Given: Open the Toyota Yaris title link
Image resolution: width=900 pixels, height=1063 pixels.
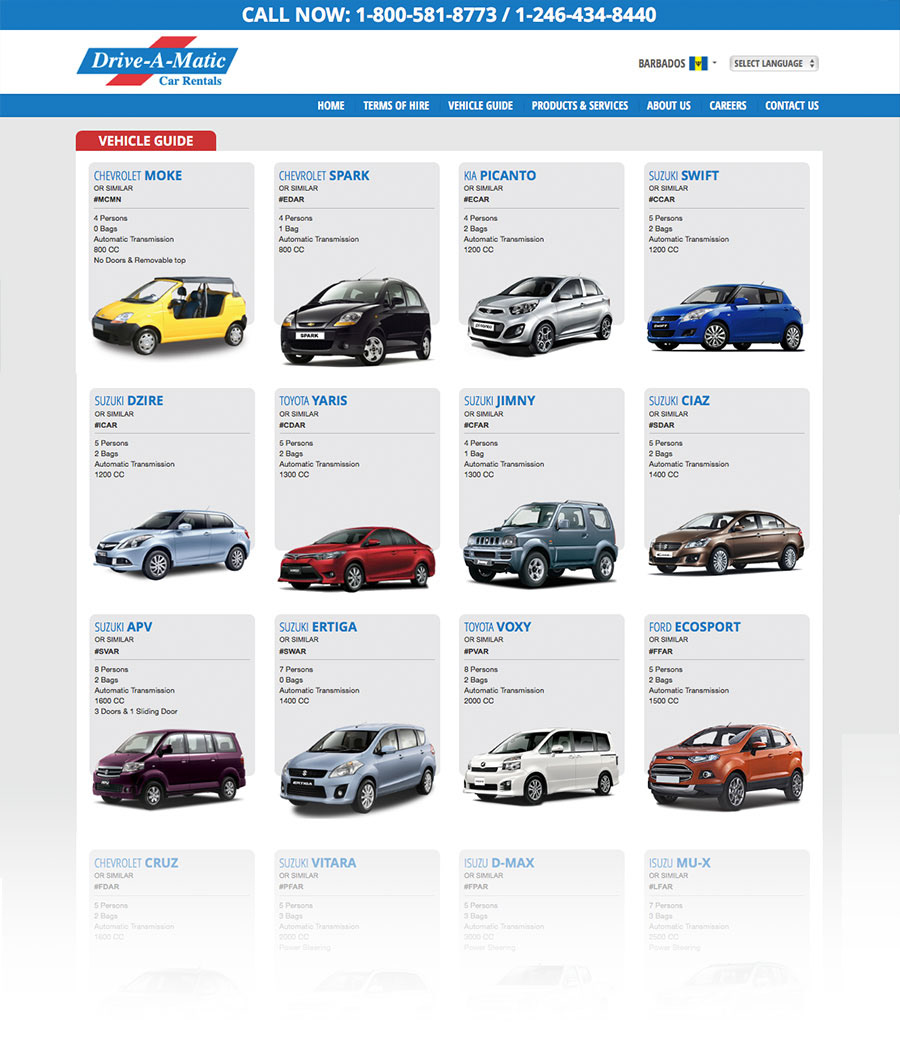Looking at the screenshot, I should [313, 401].
